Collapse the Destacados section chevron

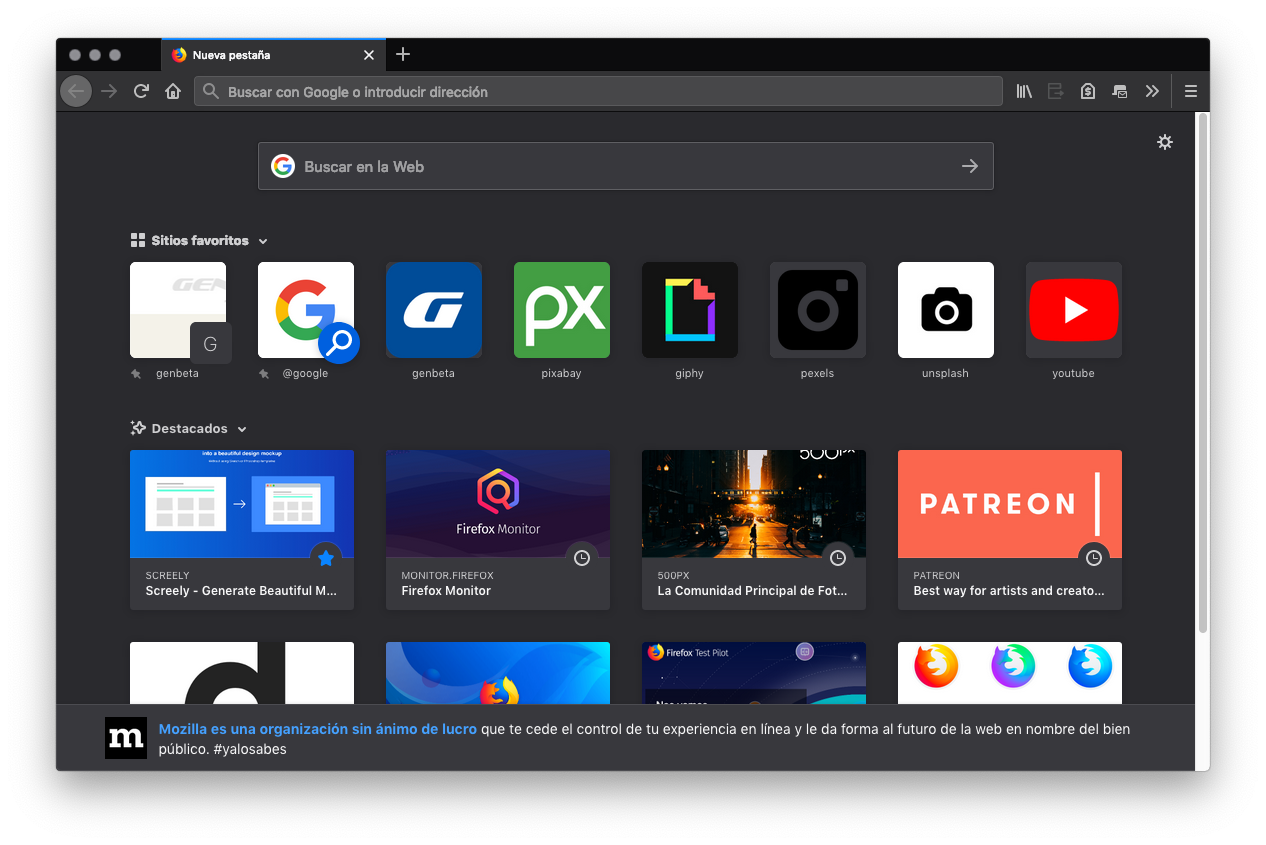tap(241, 429)
